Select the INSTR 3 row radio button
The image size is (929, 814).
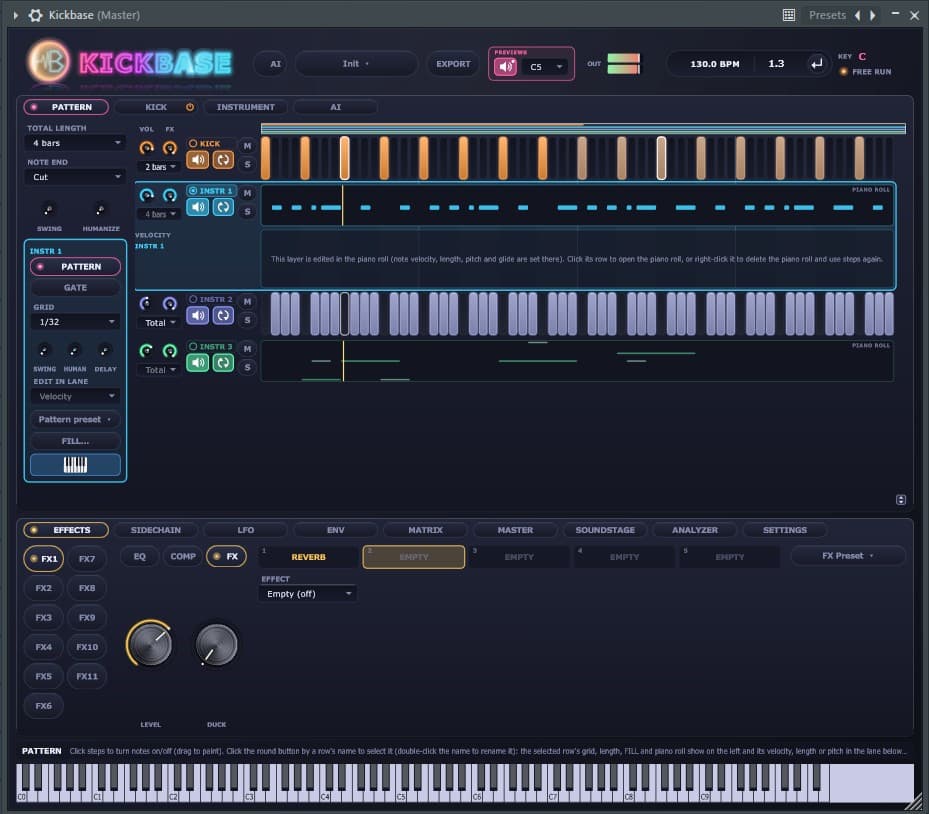pyautogui.click(x=193, y=347)
